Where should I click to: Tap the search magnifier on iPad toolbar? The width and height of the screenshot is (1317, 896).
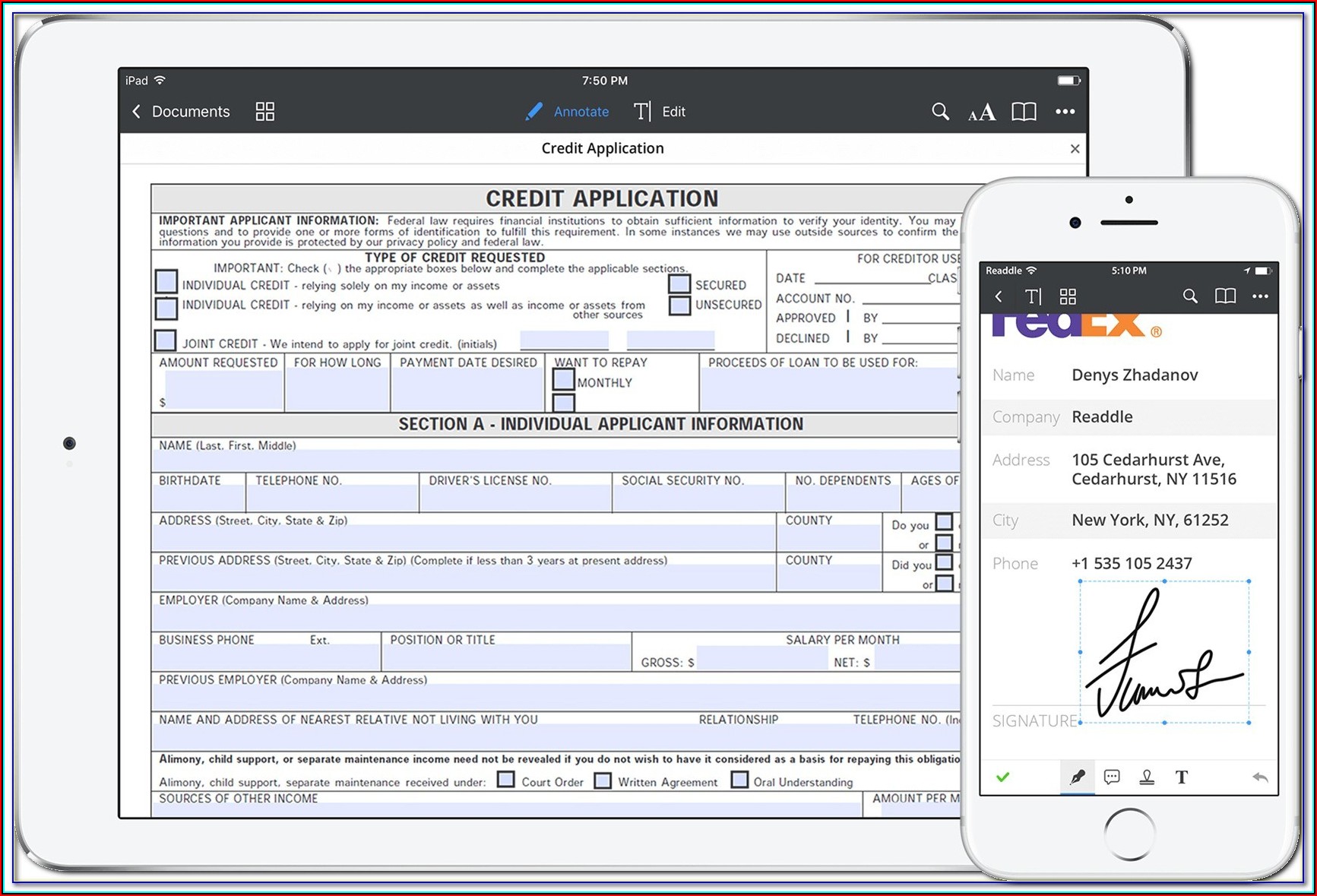940,112
